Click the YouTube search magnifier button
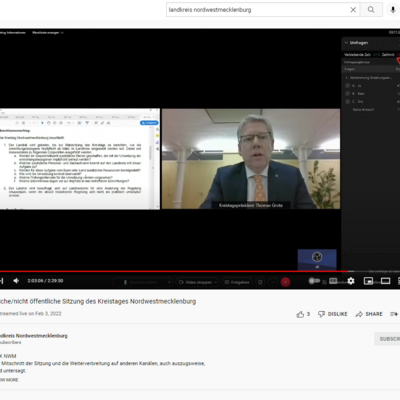The height and width of the screenshot is (400, 400). (371, 10)
